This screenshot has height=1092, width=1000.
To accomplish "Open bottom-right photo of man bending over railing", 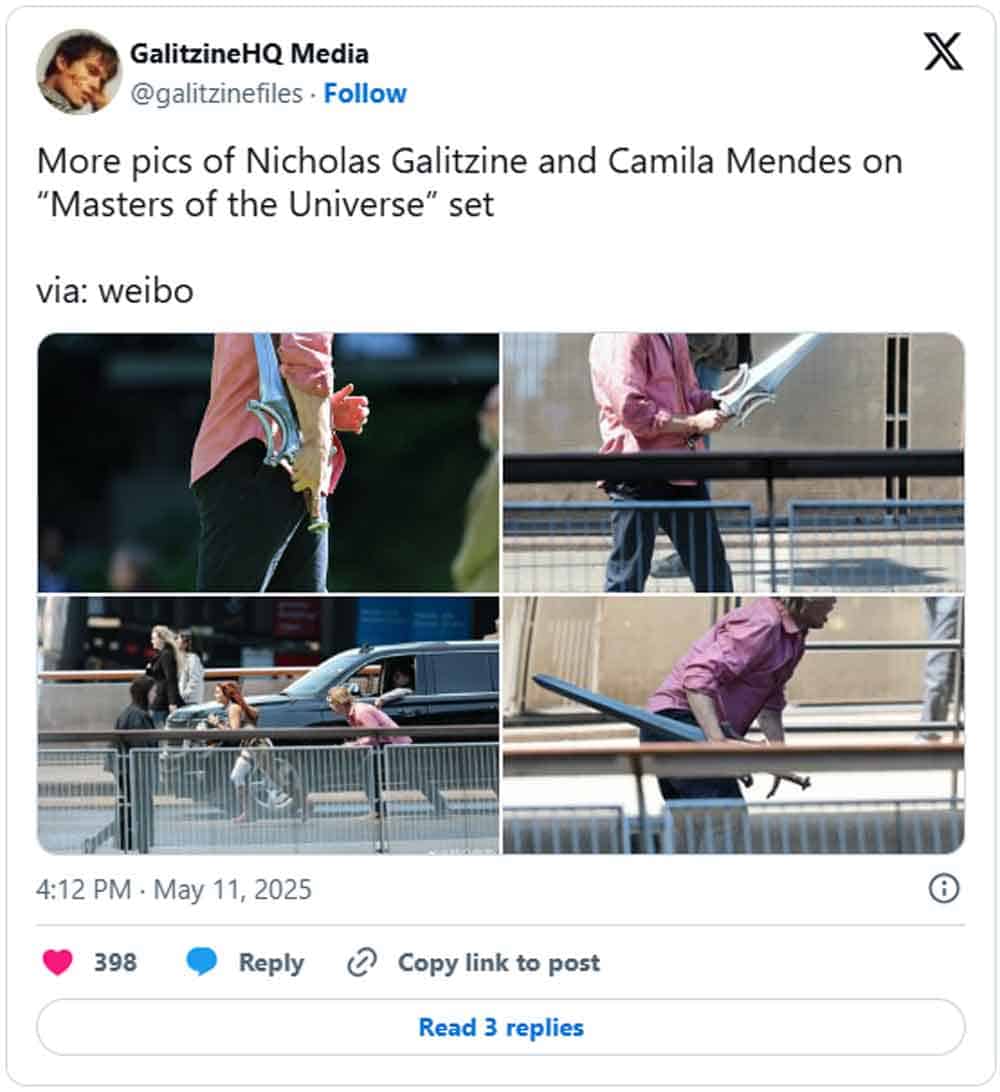I will (x=733, y=725).
